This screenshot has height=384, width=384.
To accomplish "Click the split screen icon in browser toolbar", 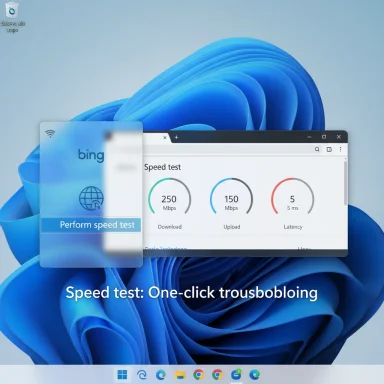I will point(329,149).
